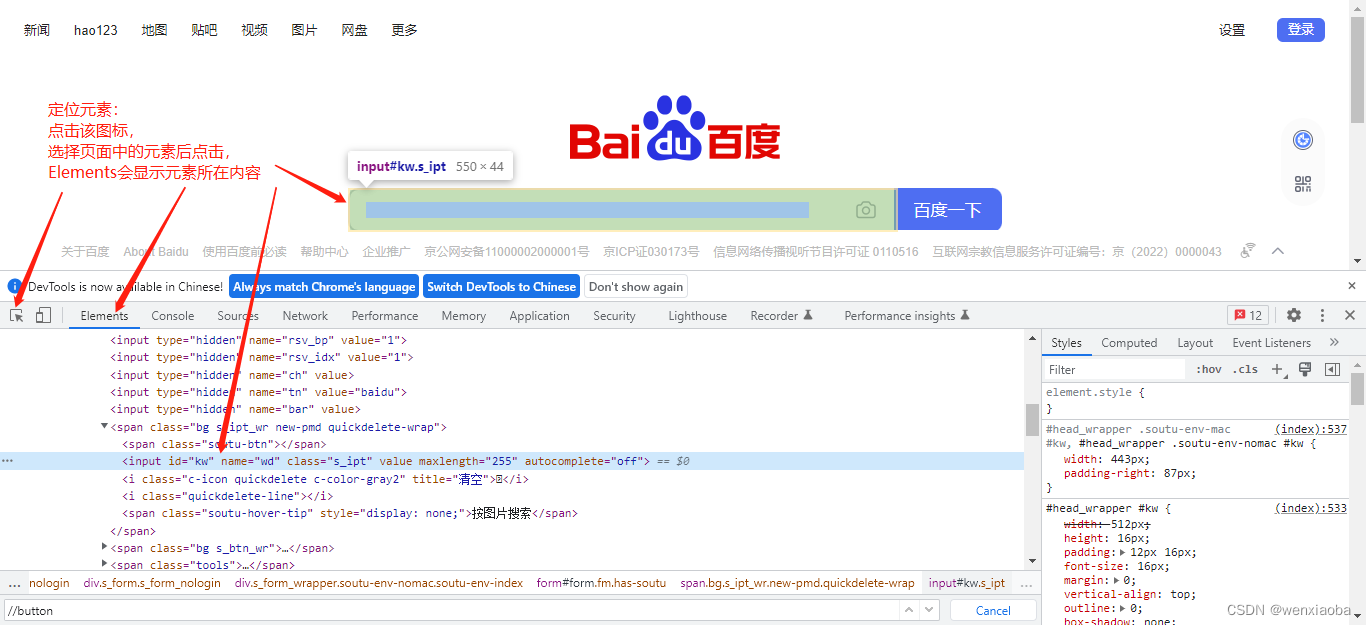Click Don't show again button
The height and width of the screenshot is (625, 1366).
tap(636, 286)
